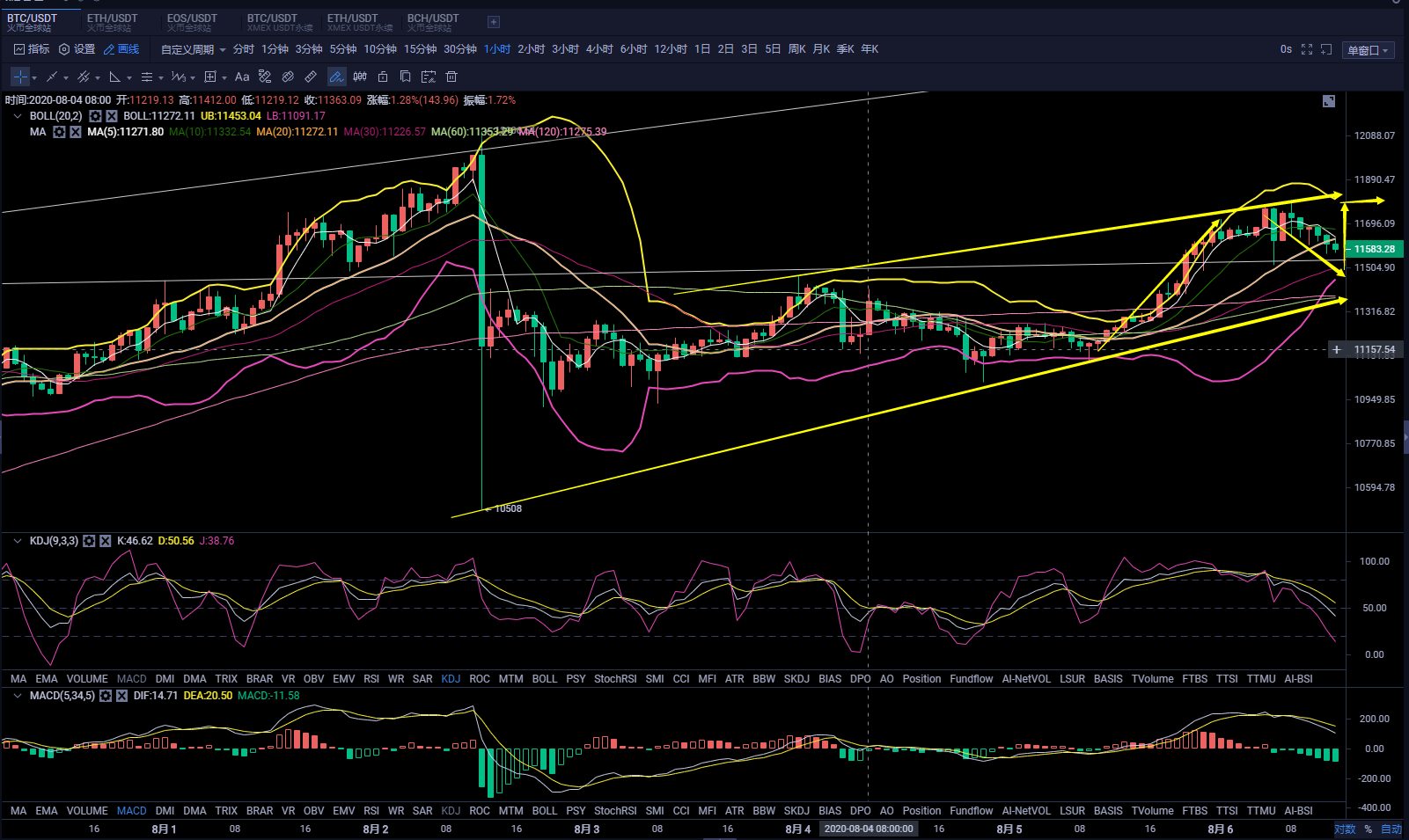Toggle the 画线 drawing button
Image resolution: width=1409 pixels, height=840 pixels.
(x=121, y=49)
